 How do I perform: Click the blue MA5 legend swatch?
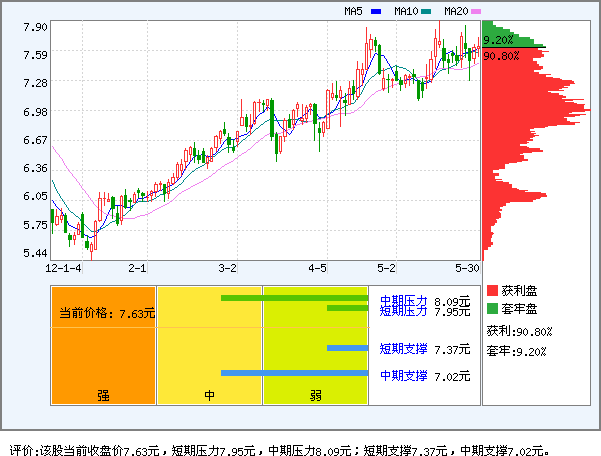376,11
